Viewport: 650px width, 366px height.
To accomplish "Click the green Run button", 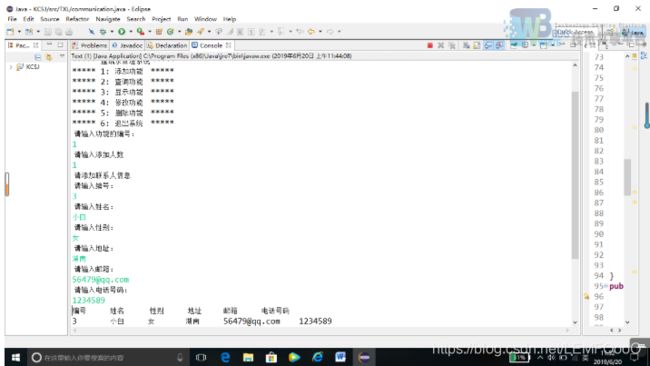I will [121, 32].
